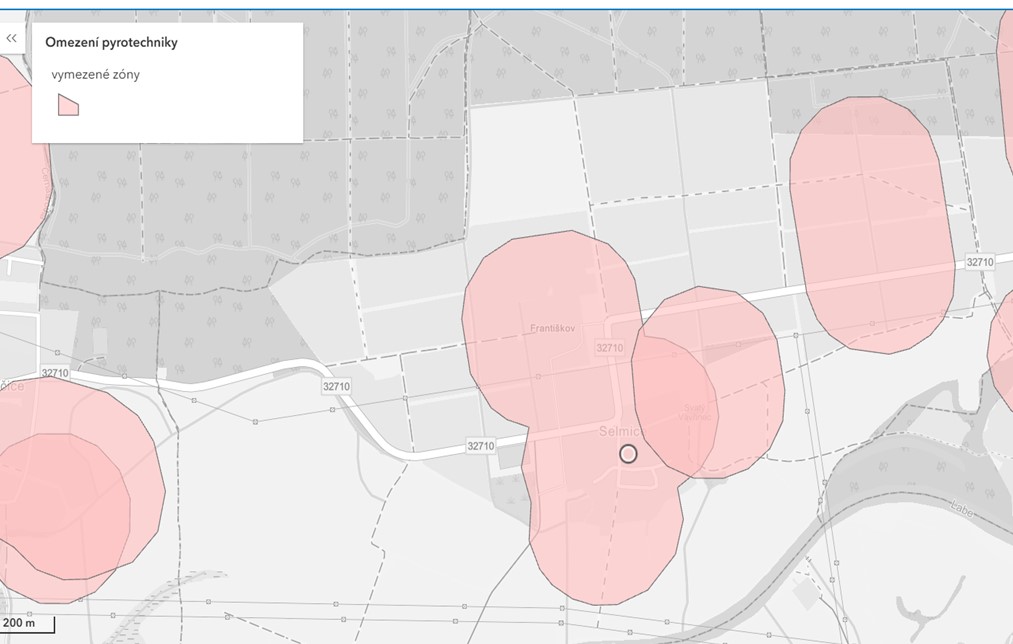
Task: Select the 'vymezené zóny' legend label
Action: point(95,74)
